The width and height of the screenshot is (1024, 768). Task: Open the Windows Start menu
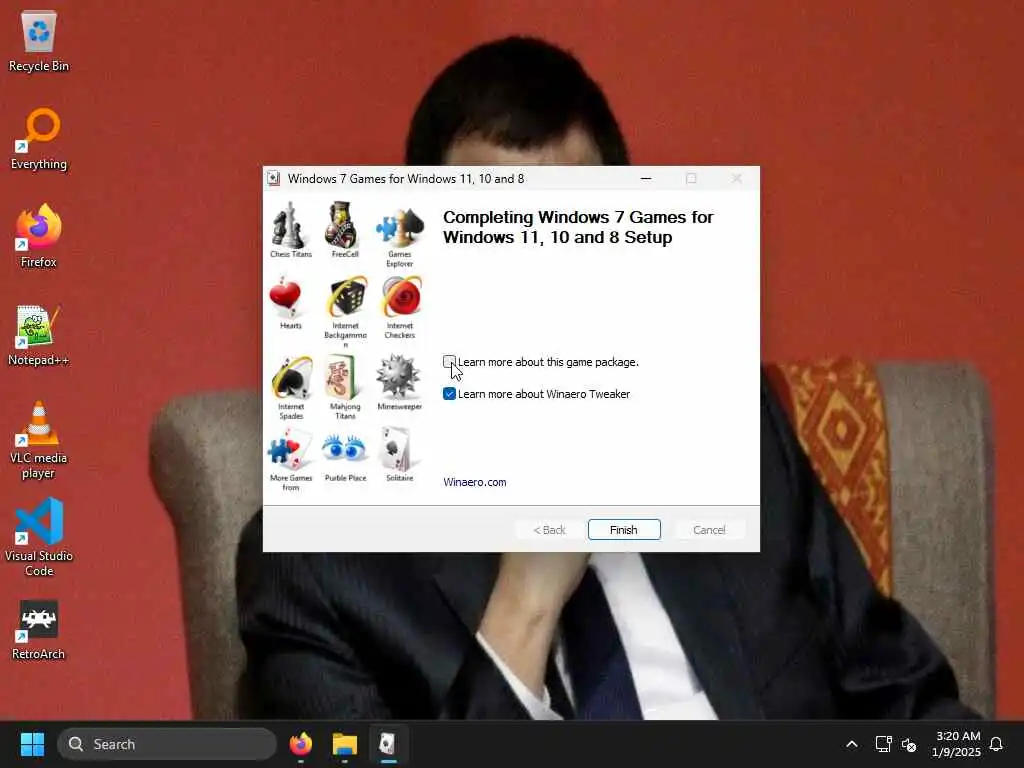[32, 744]
